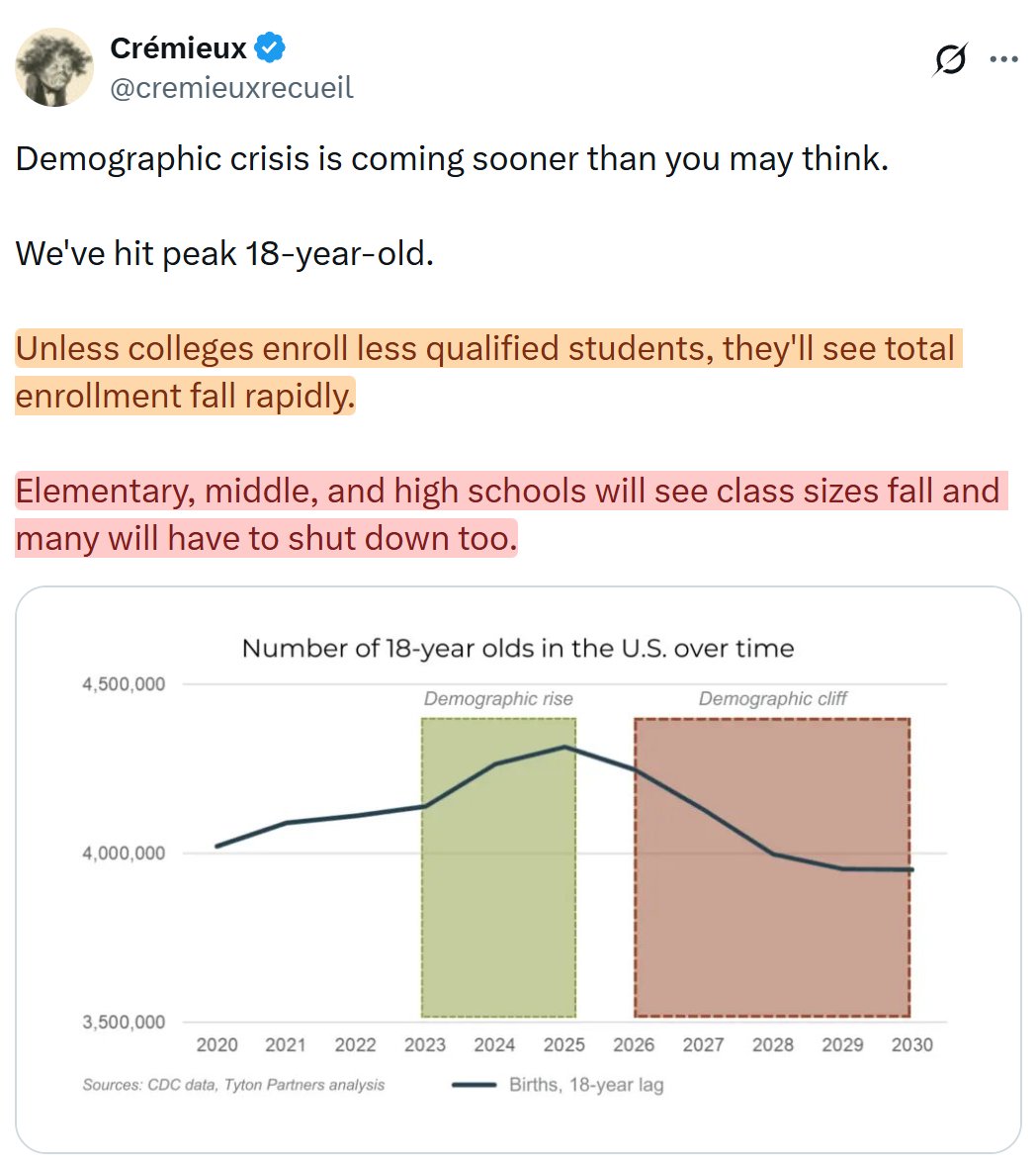
Task: Click the Demographic cliff italic label
Action: tap(773, 699)
